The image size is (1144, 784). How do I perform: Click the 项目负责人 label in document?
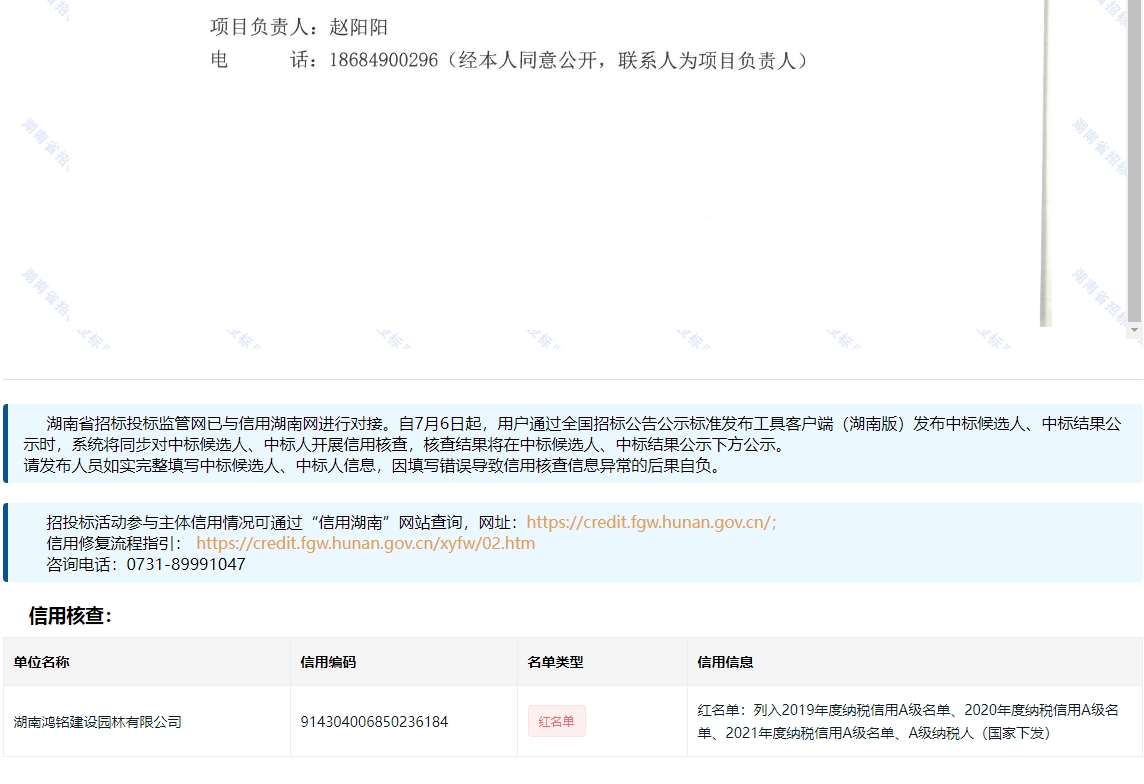coord(262,27)
